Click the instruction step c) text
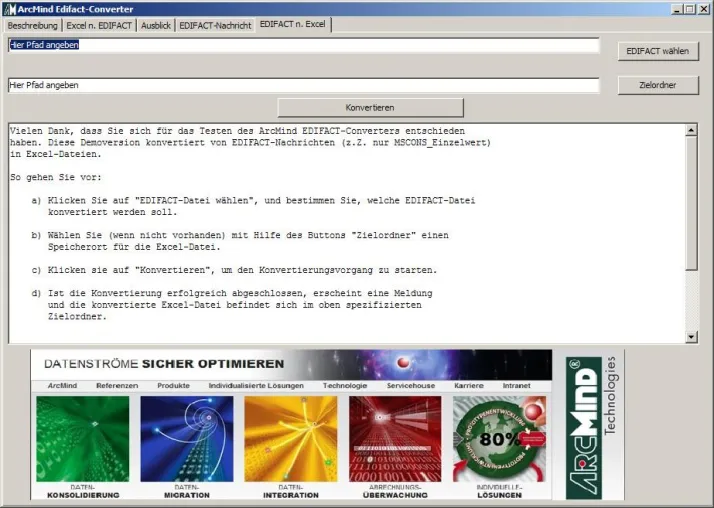 [x=234, y=270]
